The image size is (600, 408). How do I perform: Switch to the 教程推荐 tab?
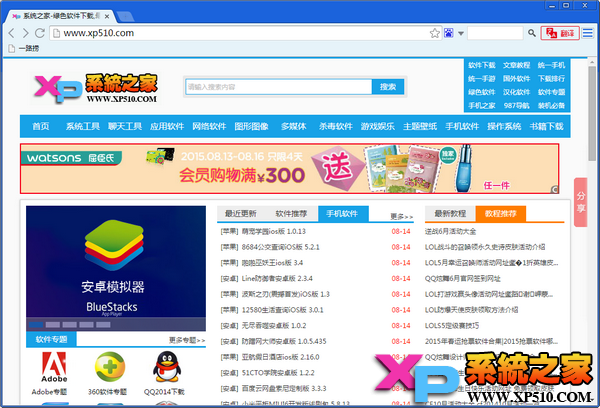click(501, 214)
